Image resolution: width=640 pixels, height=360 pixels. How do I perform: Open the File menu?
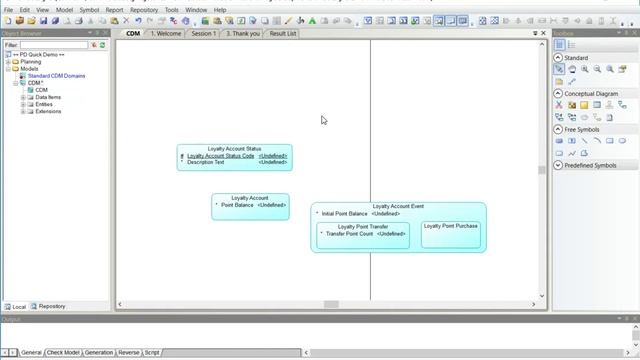(8, 10)
